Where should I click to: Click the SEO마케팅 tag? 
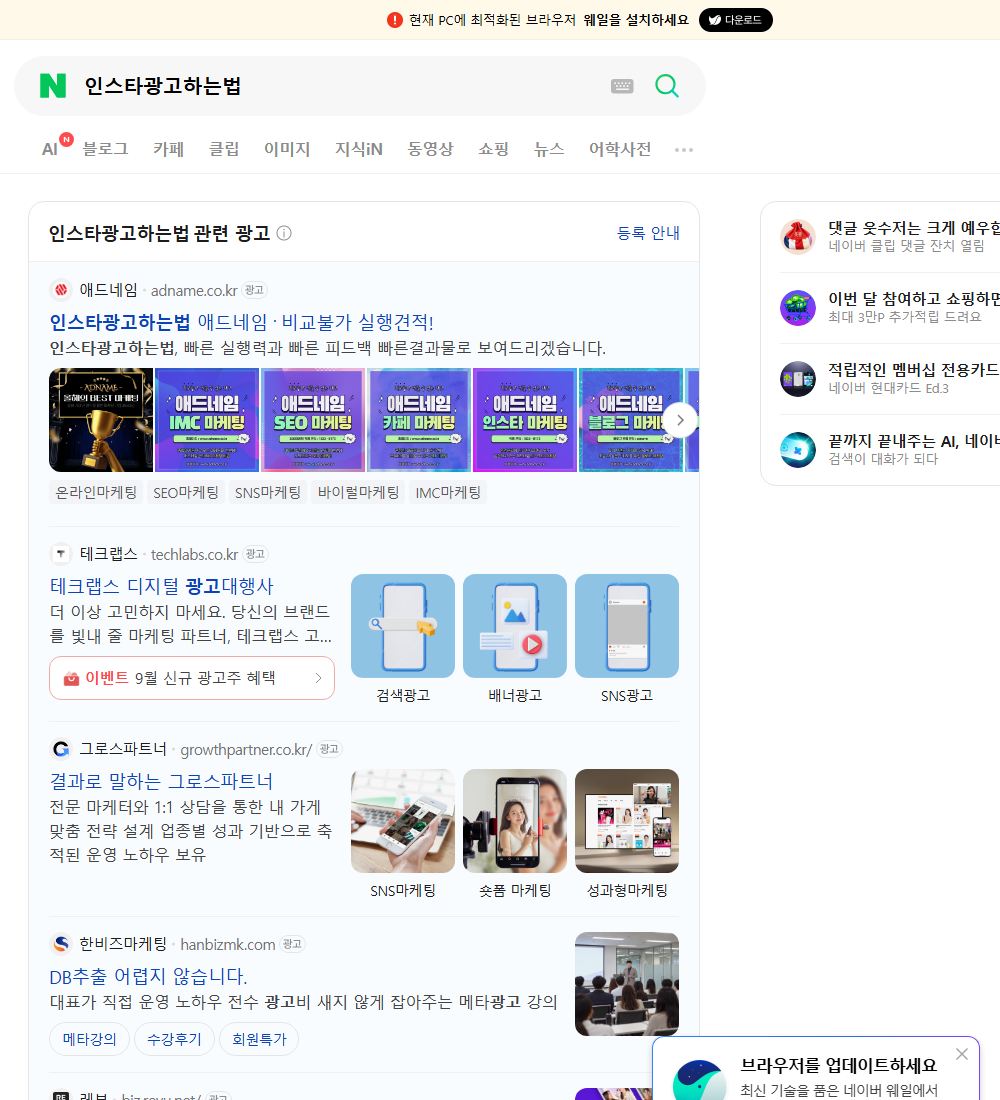186,492
